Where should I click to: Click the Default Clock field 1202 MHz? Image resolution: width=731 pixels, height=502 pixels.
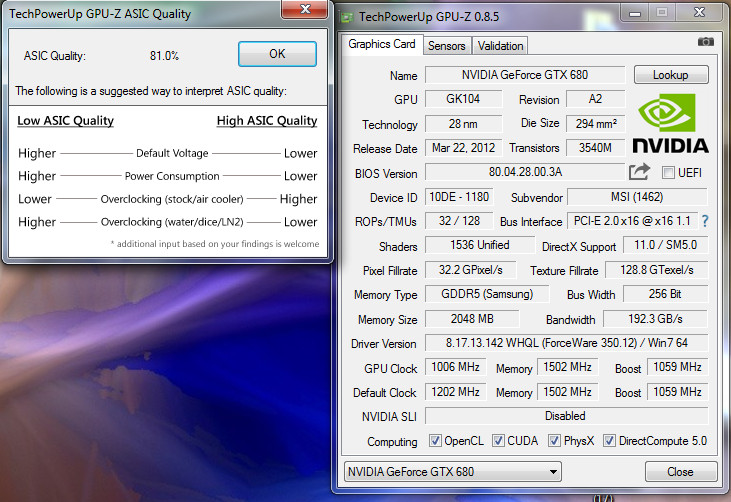coord(455,392)
